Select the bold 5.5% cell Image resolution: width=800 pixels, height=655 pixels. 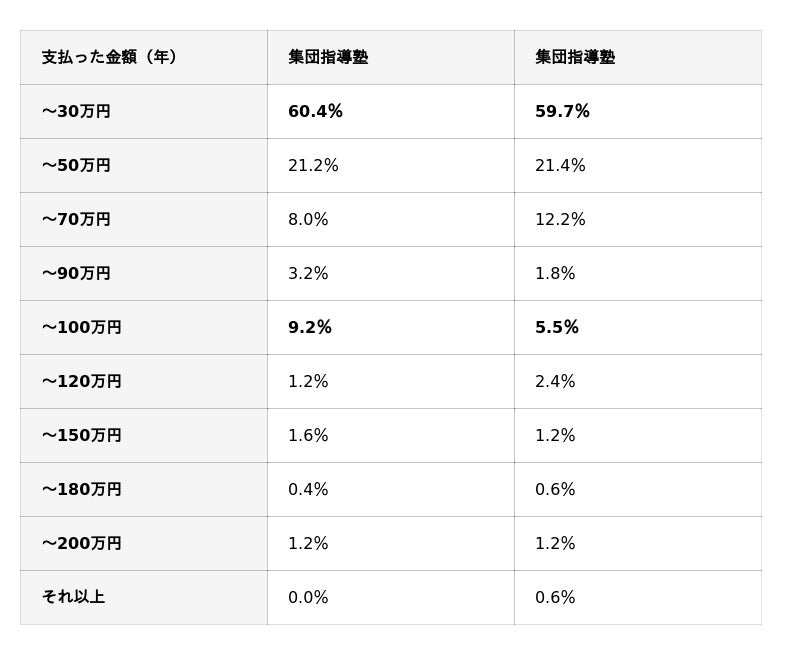coord(557,327)
